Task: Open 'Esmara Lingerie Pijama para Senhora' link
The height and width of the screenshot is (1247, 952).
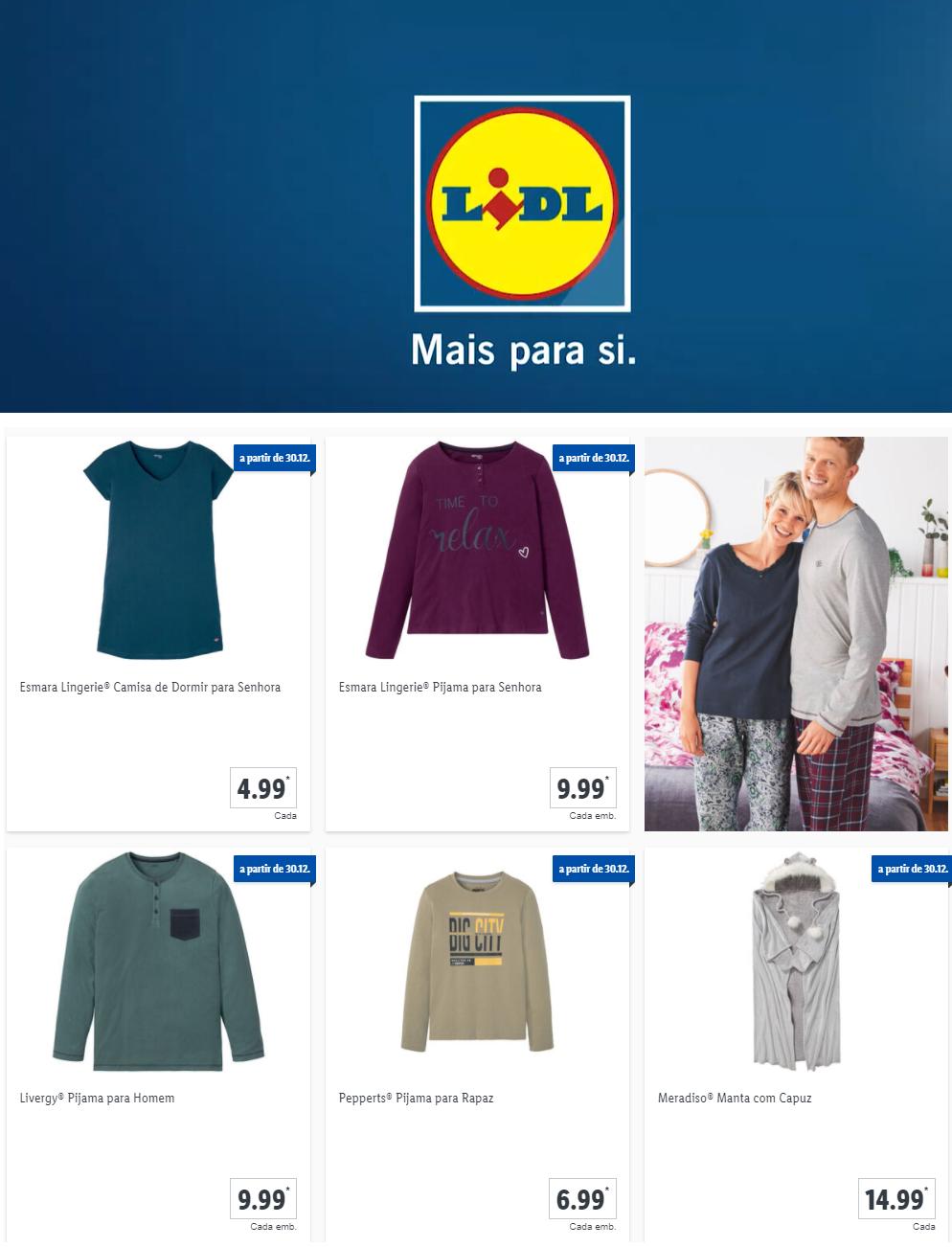Action: (440, 687)
